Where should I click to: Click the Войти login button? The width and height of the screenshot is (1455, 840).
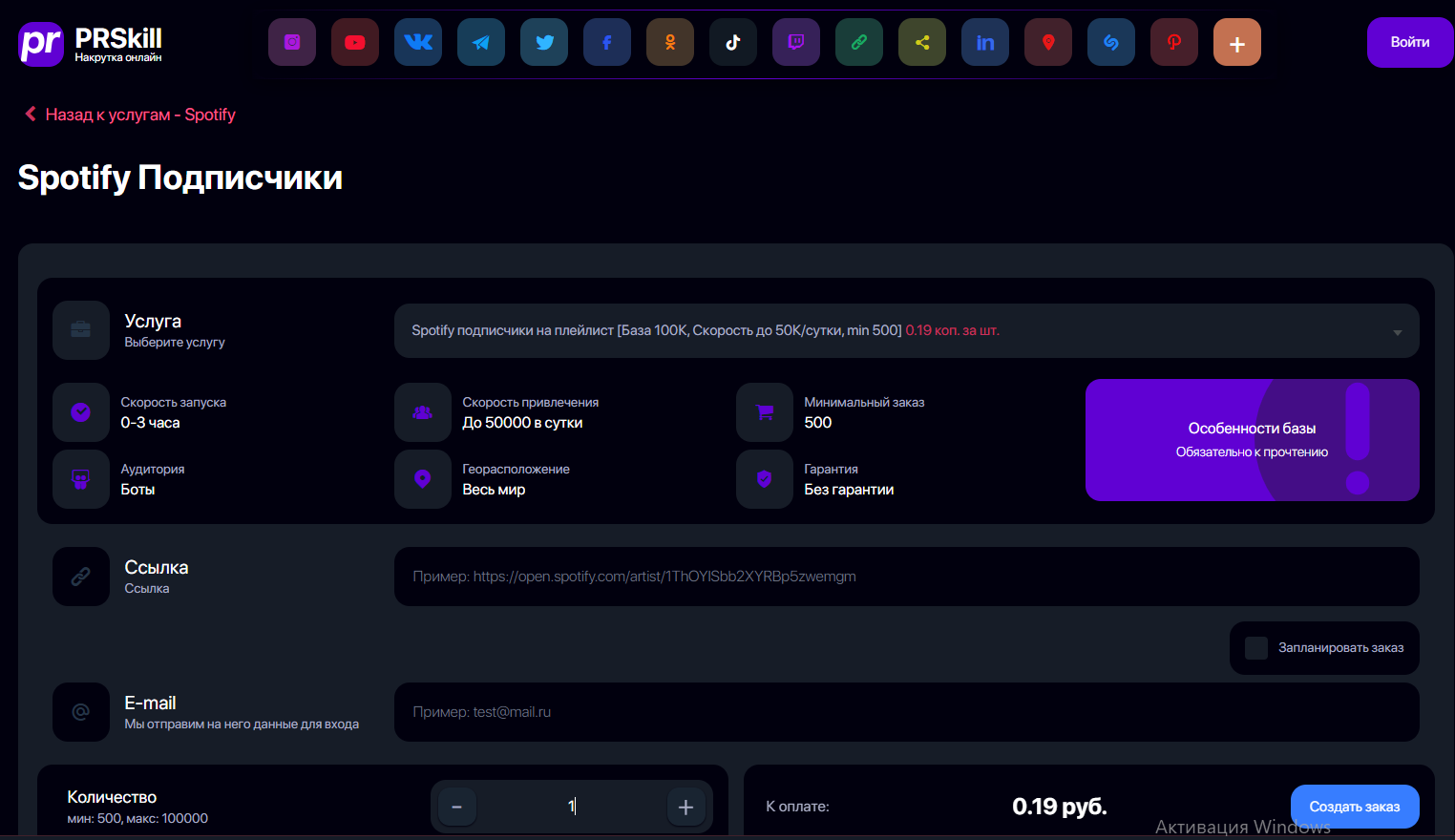(x=1410, y=43)
